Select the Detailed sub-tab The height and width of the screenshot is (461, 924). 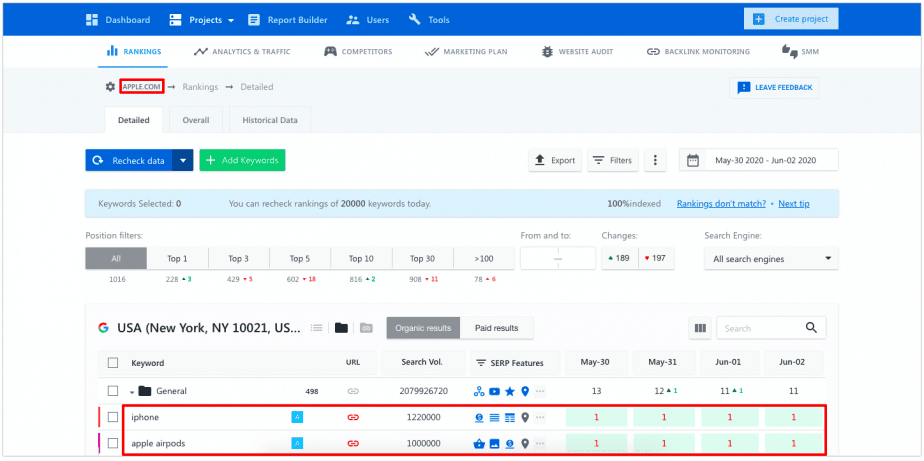[x=134, y=120]
